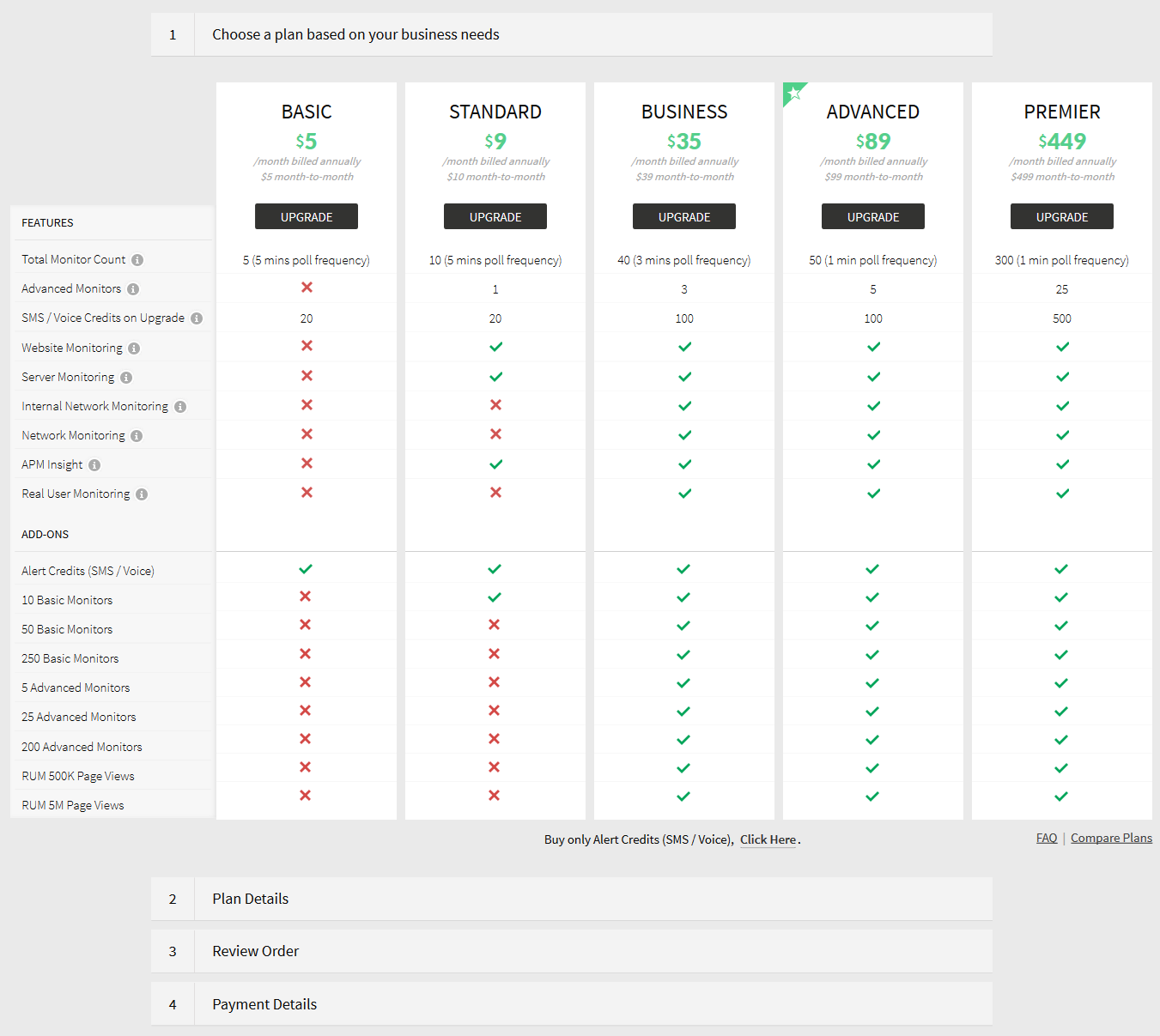Click info icon next to Server Monitoring
Image resolution: width=1160 pixels, height=1036 pixels.
point(126,378)
